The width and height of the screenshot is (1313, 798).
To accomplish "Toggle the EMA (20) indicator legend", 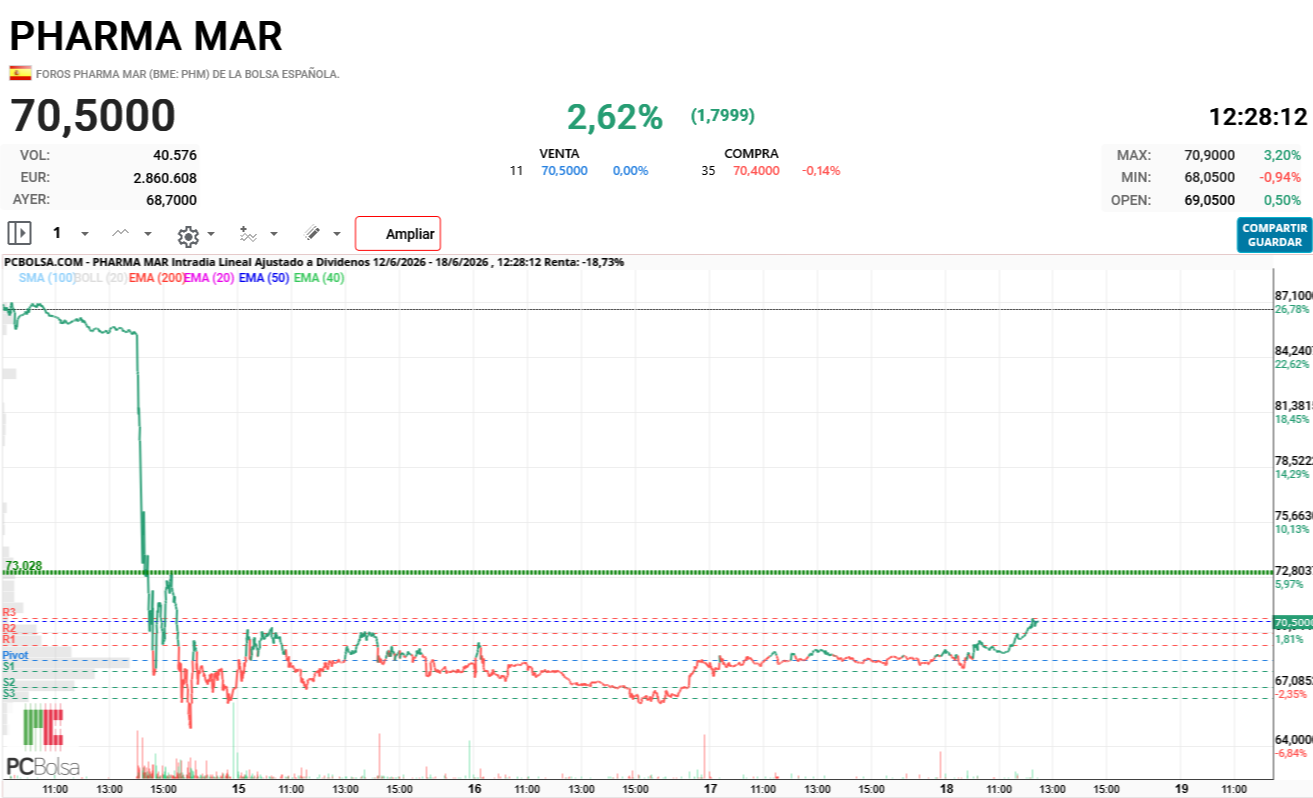I will (209, 278).
